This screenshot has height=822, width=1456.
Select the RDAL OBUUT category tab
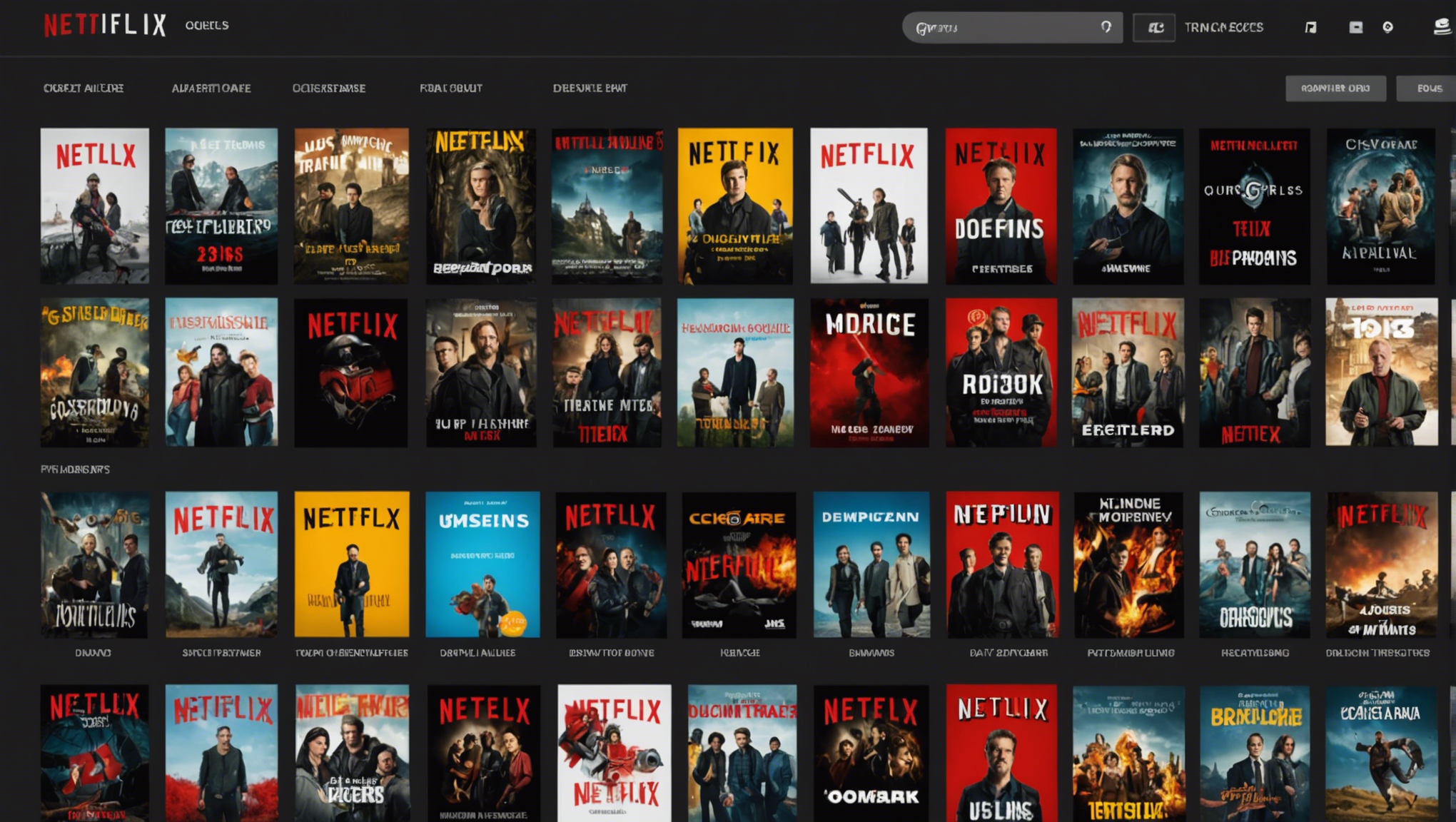tap(450, 88)
